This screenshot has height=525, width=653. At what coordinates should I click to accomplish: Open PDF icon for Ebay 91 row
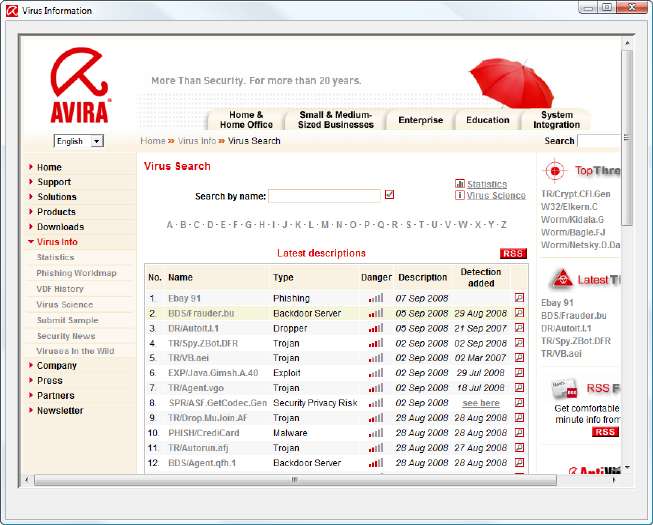tap(519, 298)
